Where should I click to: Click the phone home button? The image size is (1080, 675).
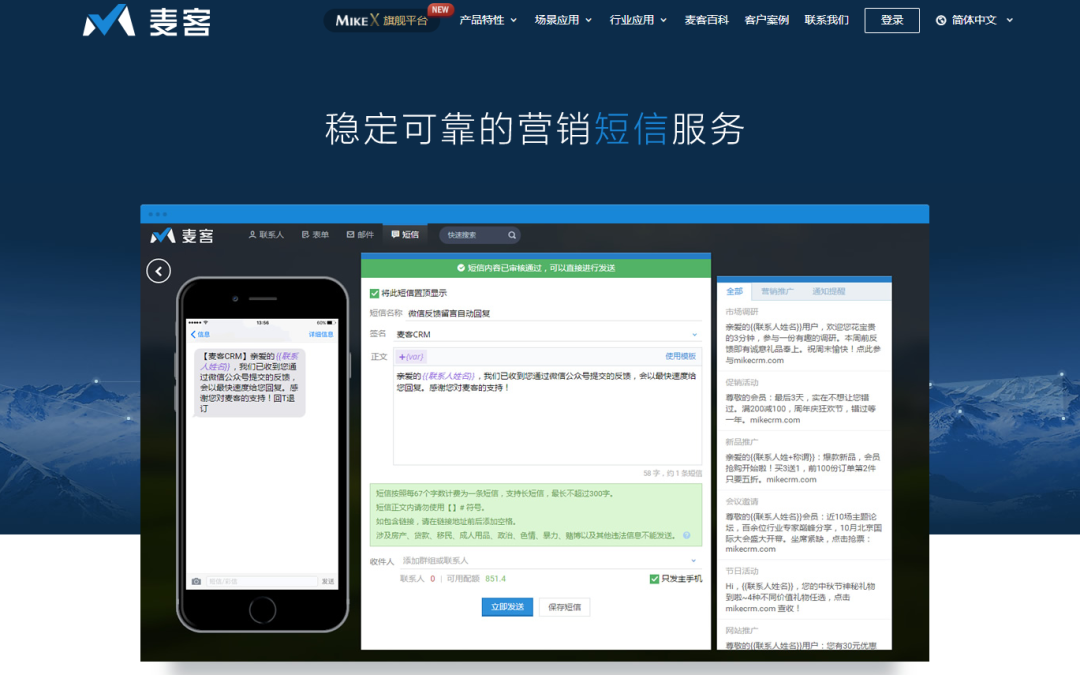[262, 610]
